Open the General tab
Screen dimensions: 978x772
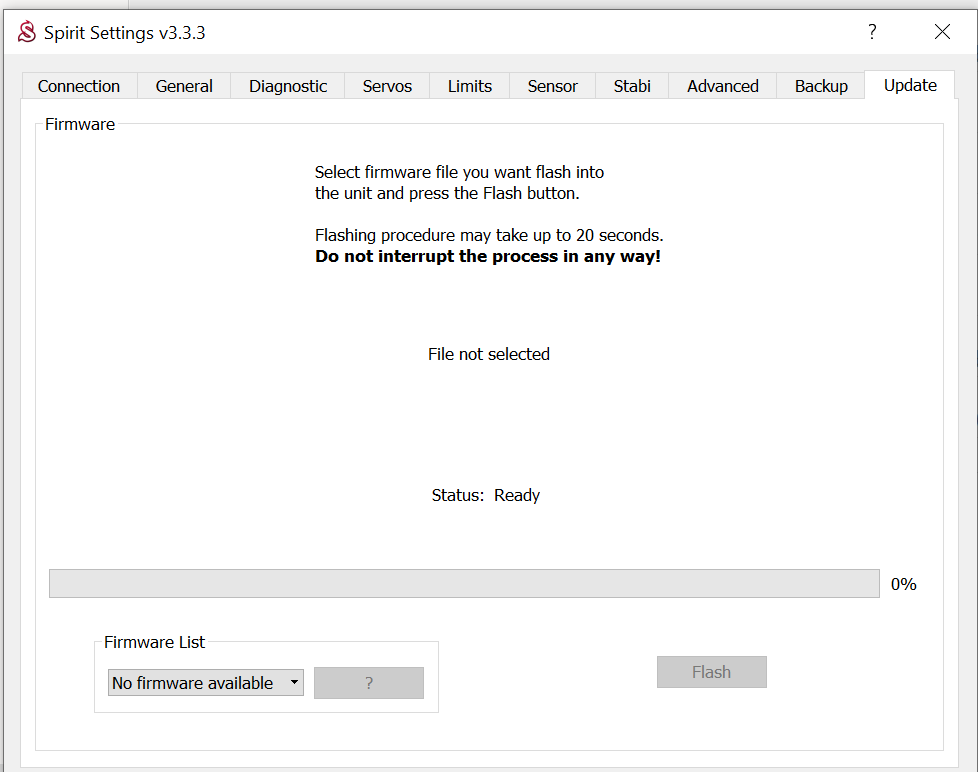(x=184, y=86)
